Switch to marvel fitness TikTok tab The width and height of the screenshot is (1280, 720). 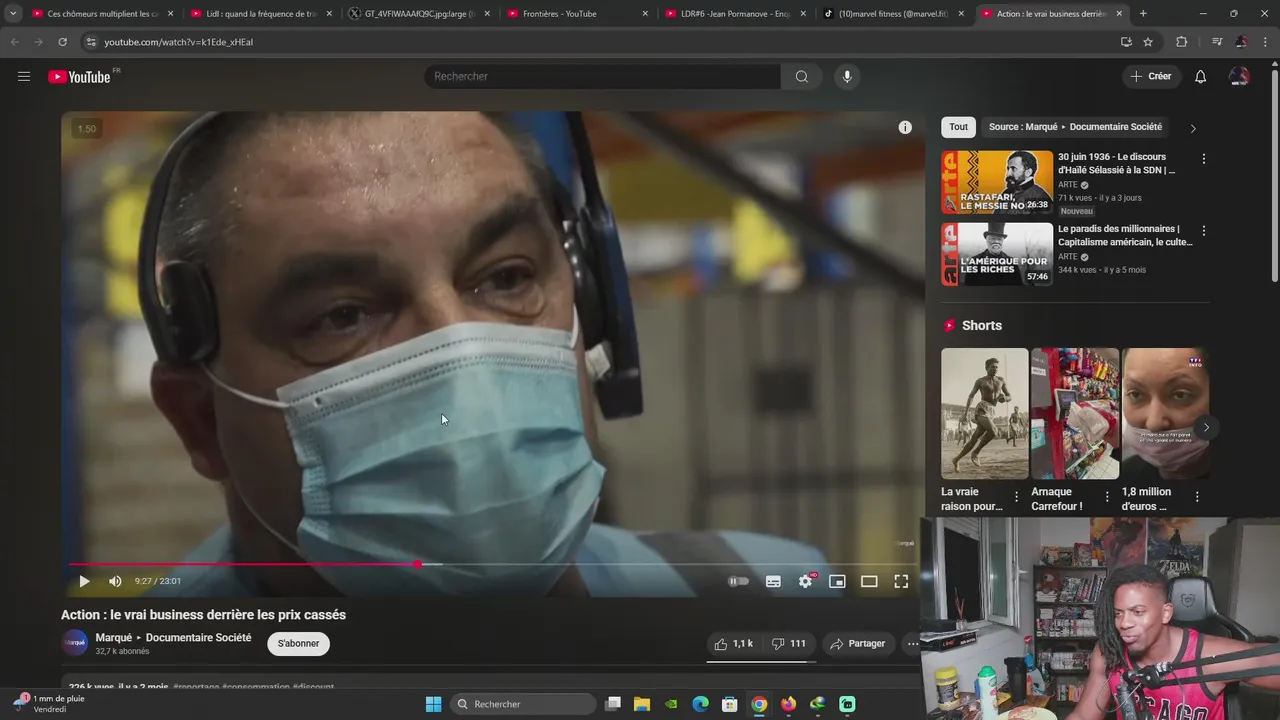pyautogui.click(x=893, y=14)
